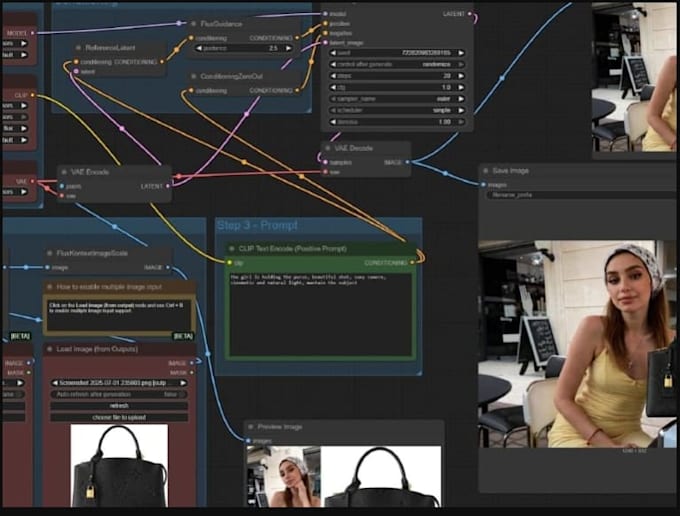Collapse the CLIP Text Encode node
This screenshot has height=516, width=680.
coord(233,247)
